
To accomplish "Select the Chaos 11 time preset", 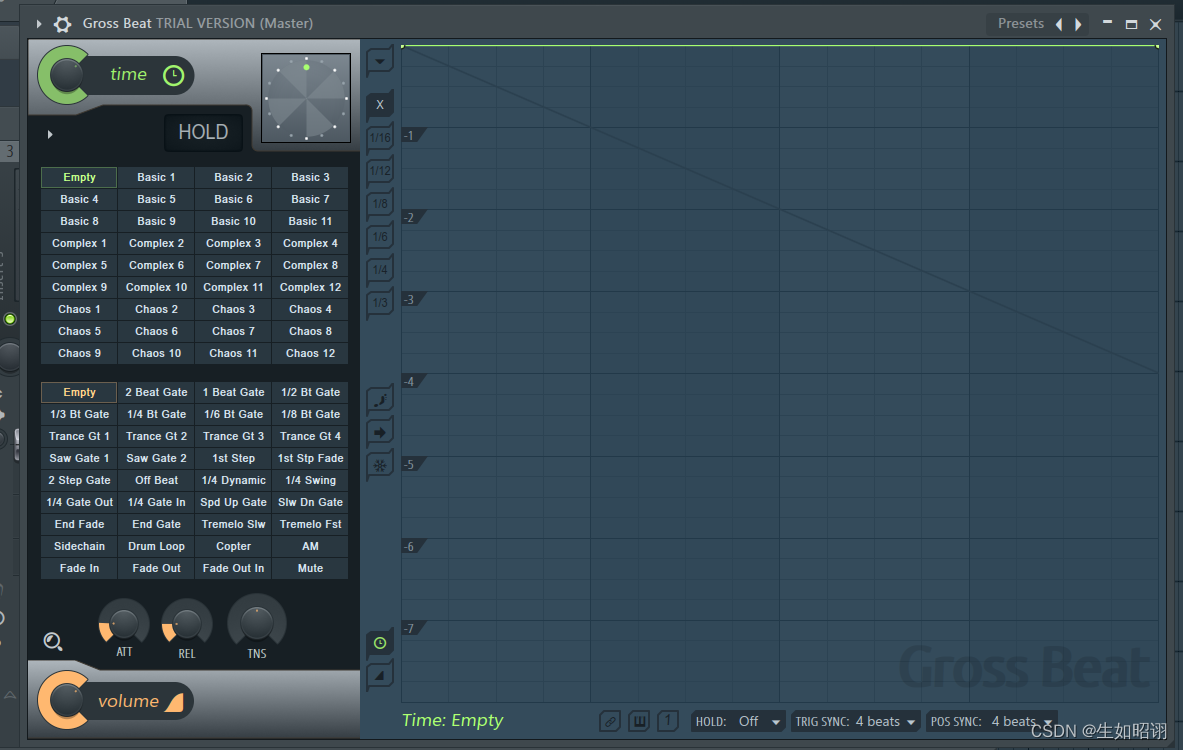I will coord(233,353).
